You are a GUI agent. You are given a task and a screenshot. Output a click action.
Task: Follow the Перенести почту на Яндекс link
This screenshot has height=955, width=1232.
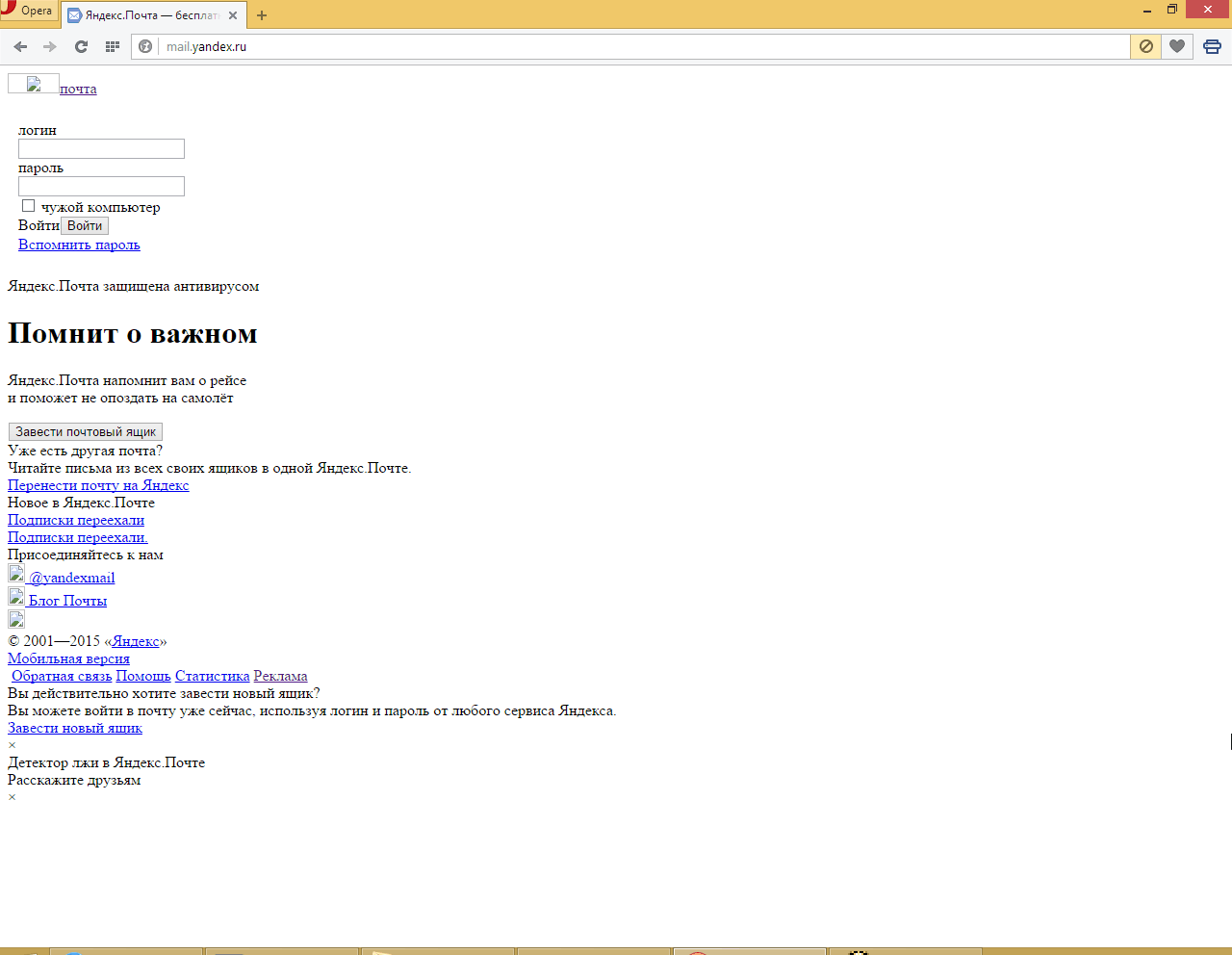(98, 485)
